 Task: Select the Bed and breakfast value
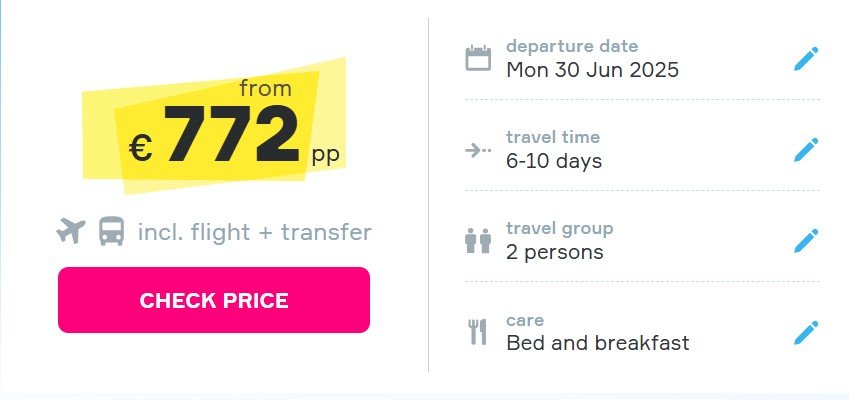pyautogui.click(x=598, y=343)
